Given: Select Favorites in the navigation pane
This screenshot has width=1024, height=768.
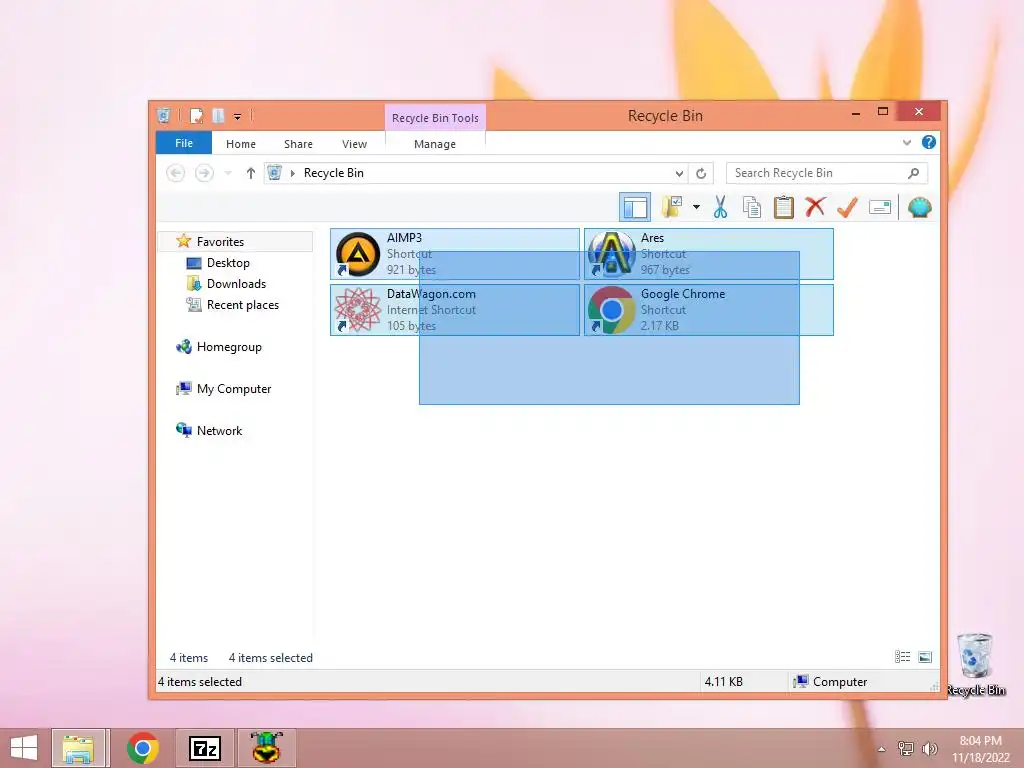Looking at the screenshot, I should (x=235, y=242).
